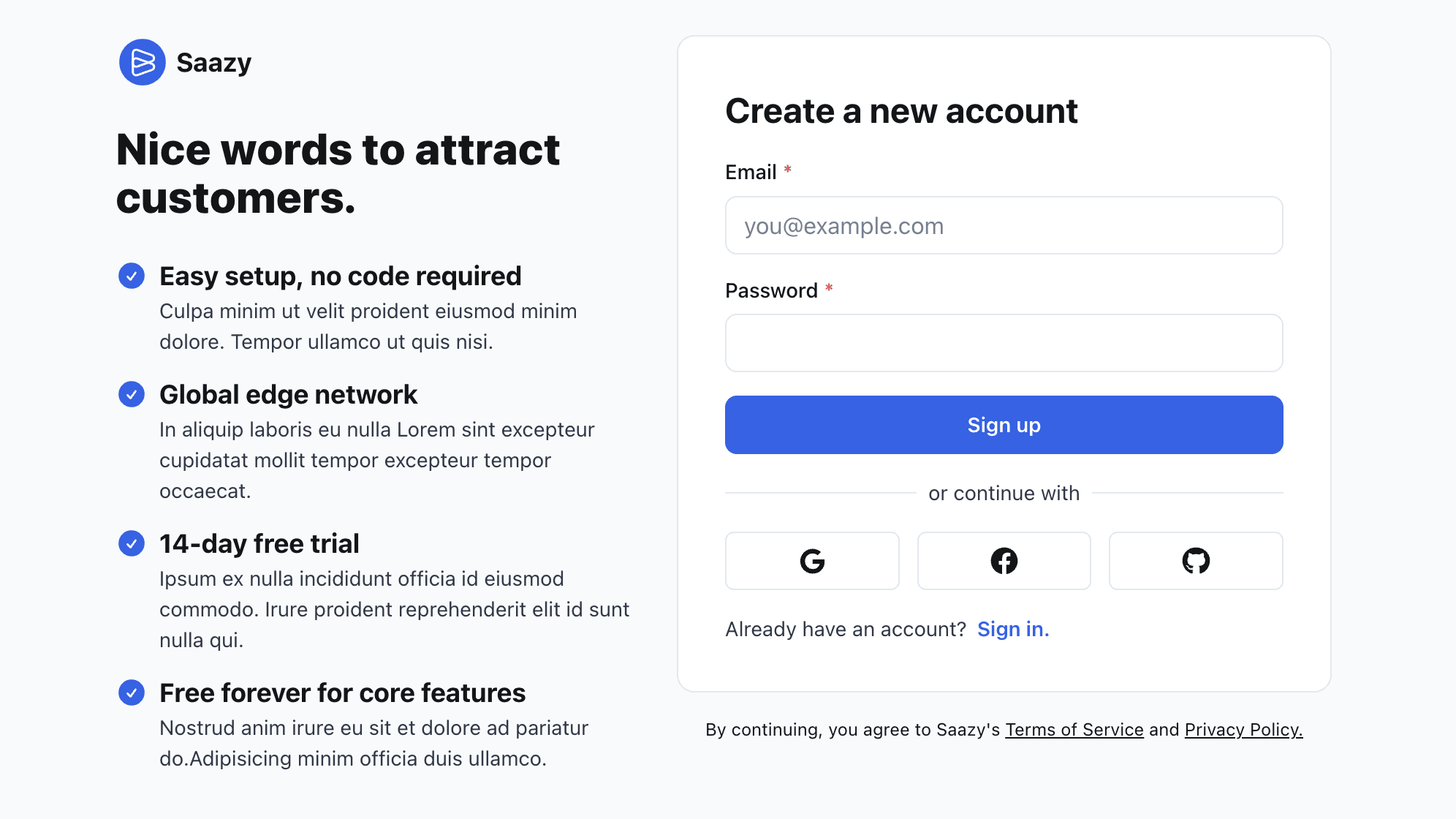Click the Create a new account heading

tap(901, 111)
